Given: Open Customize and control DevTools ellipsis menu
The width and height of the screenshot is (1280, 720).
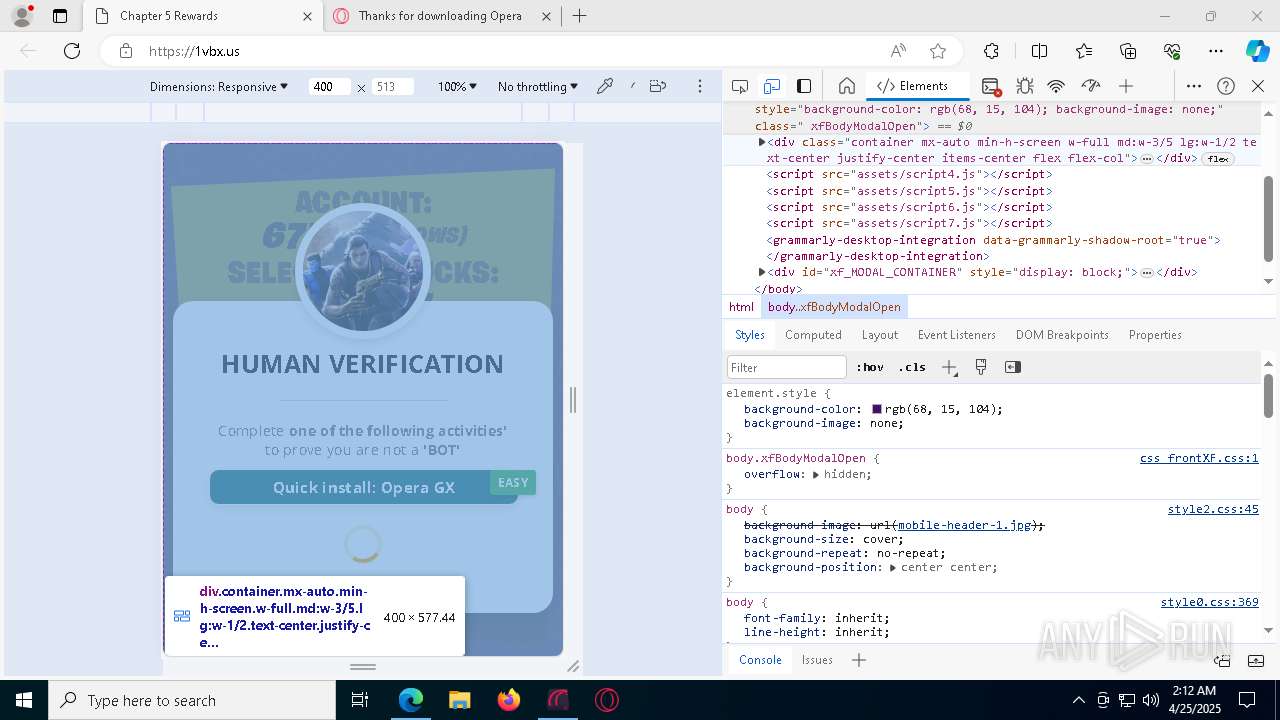Looking at the screenshot, I should (1194, 86).
